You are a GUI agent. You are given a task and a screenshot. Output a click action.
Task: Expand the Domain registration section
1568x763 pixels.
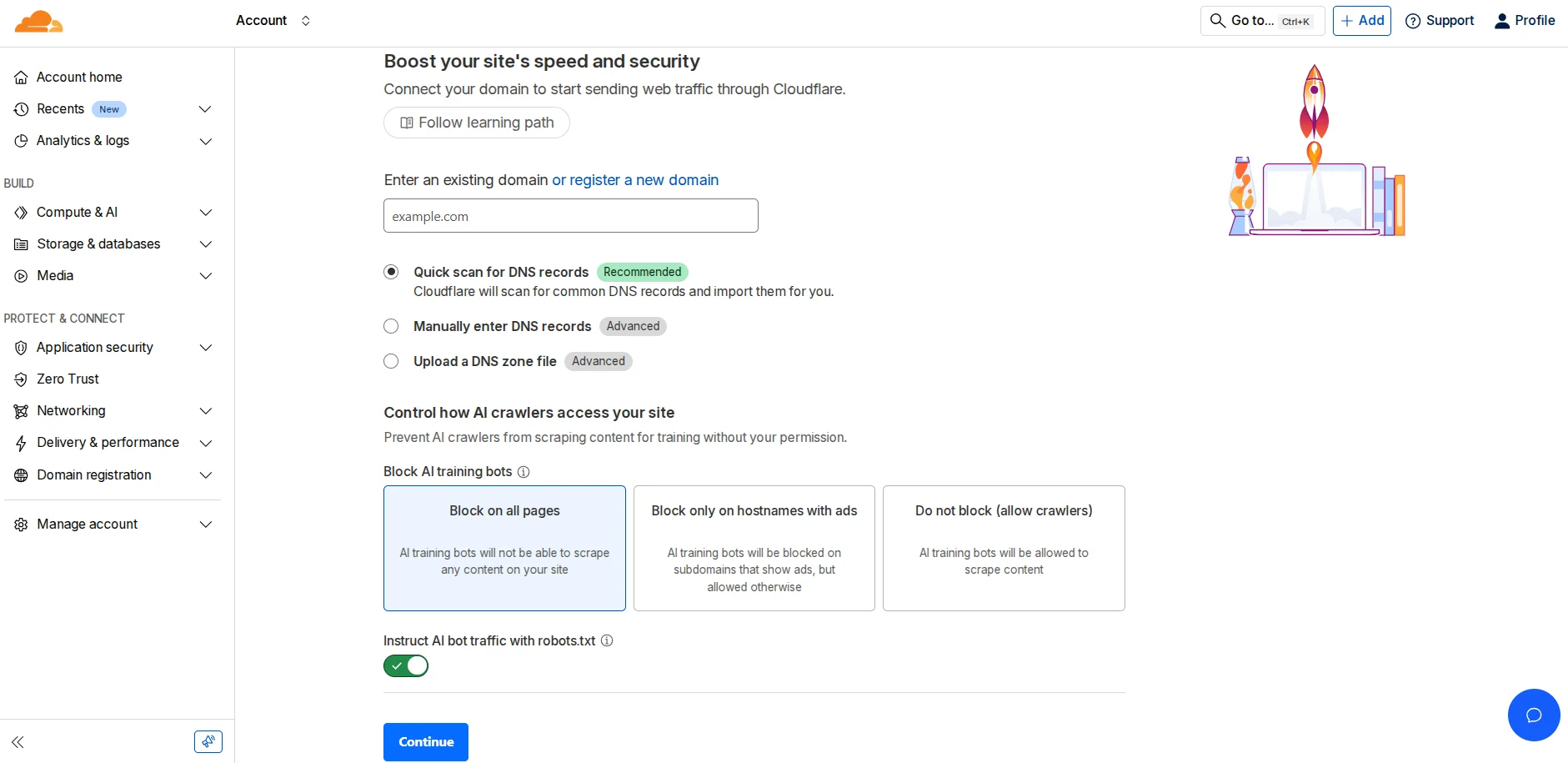pos(205,475)
